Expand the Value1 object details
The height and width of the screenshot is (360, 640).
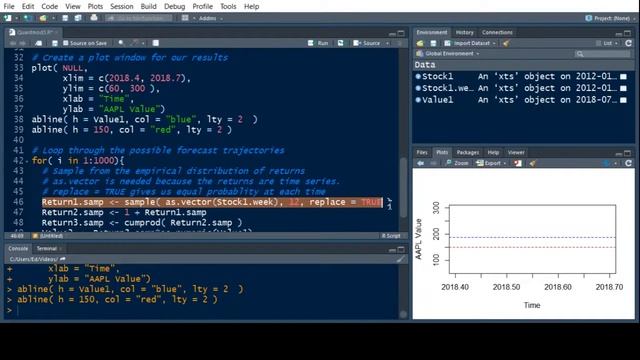point(418,100)
